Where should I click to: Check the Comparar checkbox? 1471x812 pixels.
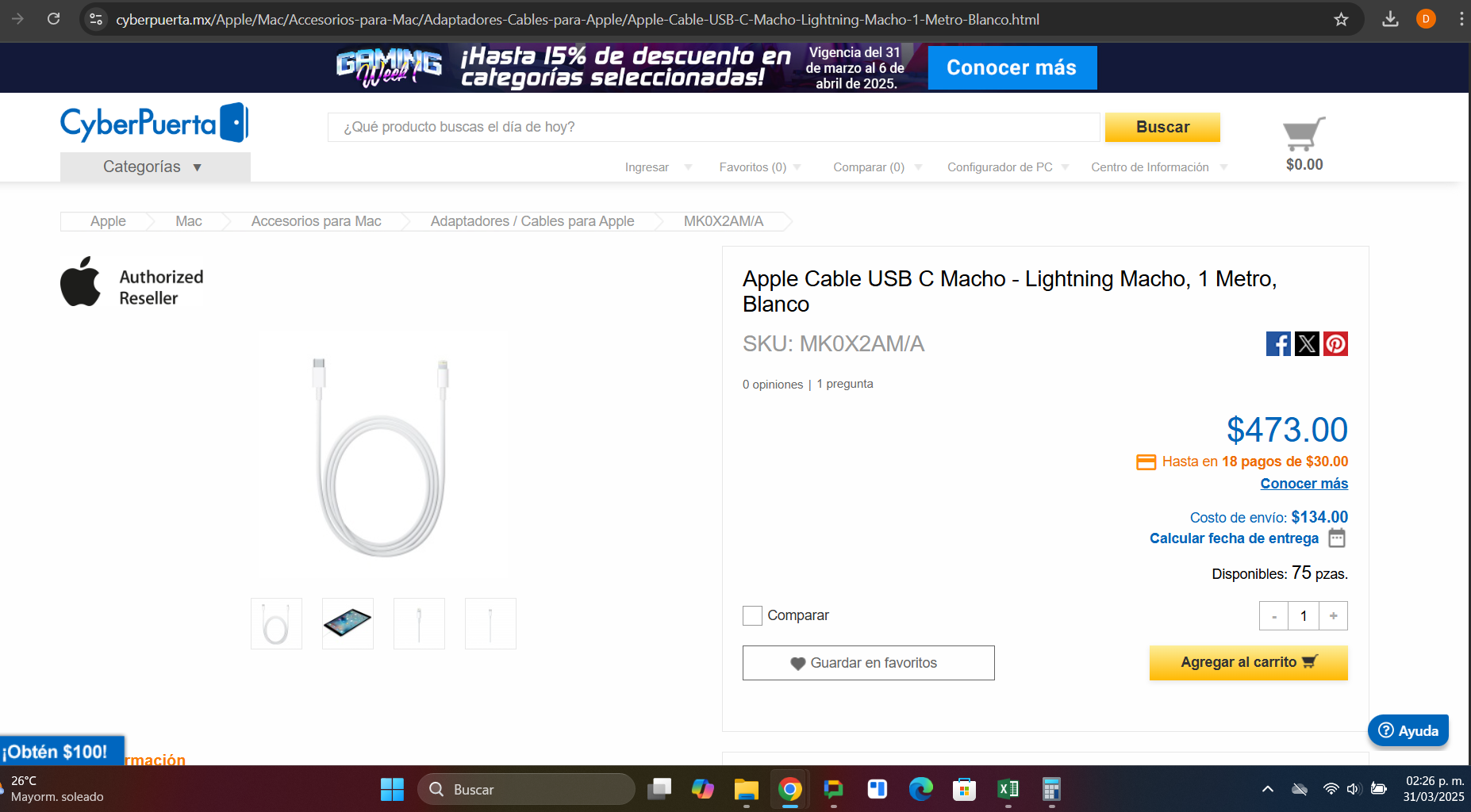click(752, 615)
